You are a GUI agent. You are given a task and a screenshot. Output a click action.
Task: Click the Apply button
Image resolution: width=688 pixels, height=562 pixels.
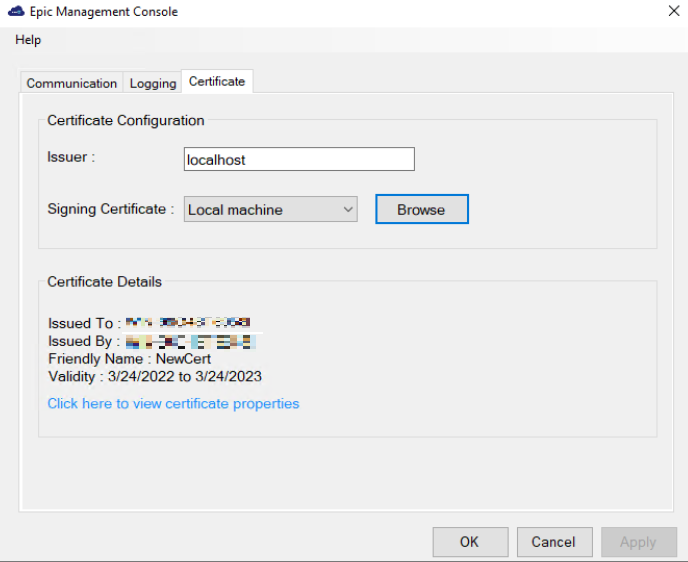[638, 542]
